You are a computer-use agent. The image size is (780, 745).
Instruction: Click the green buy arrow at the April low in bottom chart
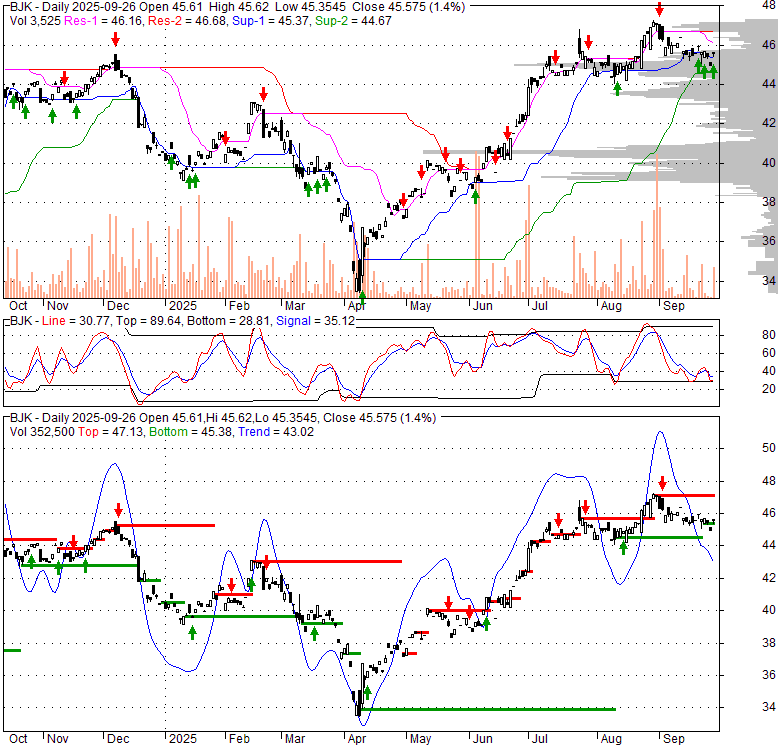pos(368,693)
